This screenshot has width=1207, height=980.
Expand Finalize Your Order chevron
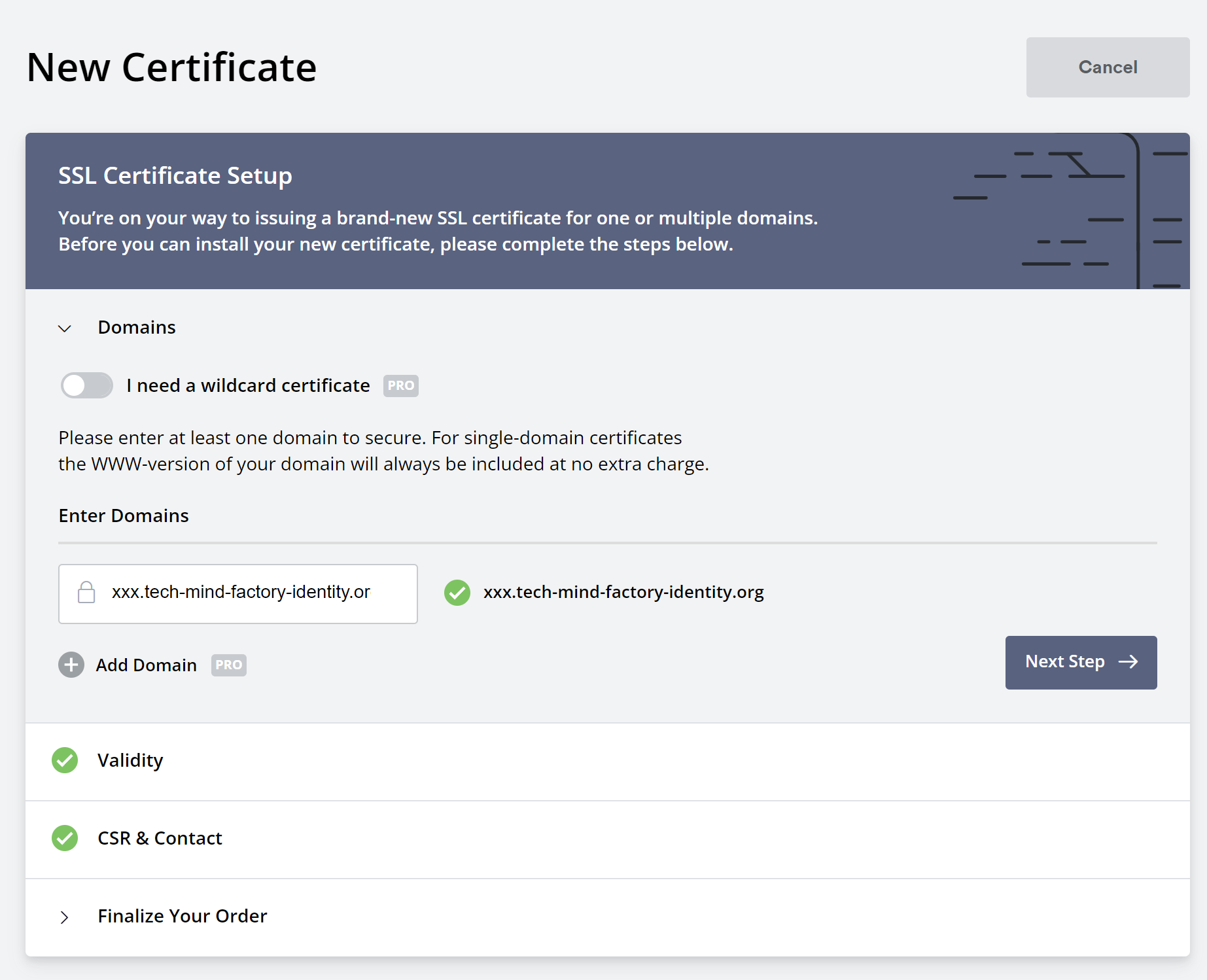(x=64, y=917)
